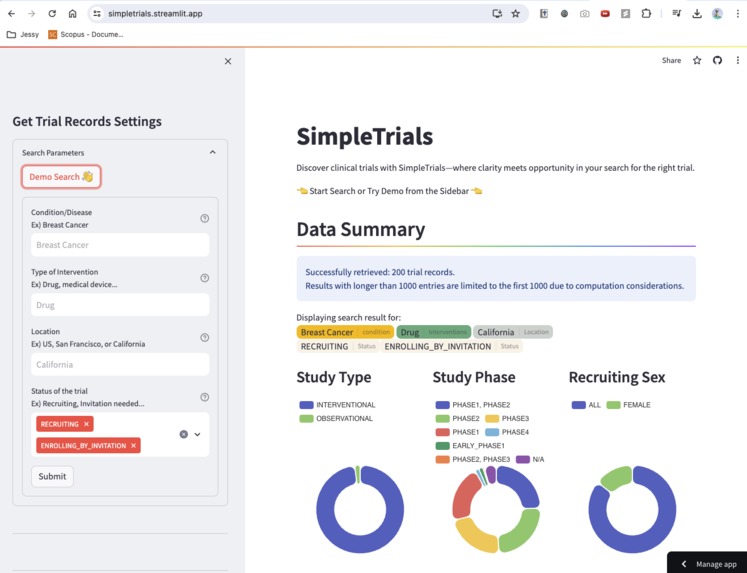Toggle ALL in Recruiting Sex legend
This screenshot has width=747, height=573.
click(x=586, y=405)
